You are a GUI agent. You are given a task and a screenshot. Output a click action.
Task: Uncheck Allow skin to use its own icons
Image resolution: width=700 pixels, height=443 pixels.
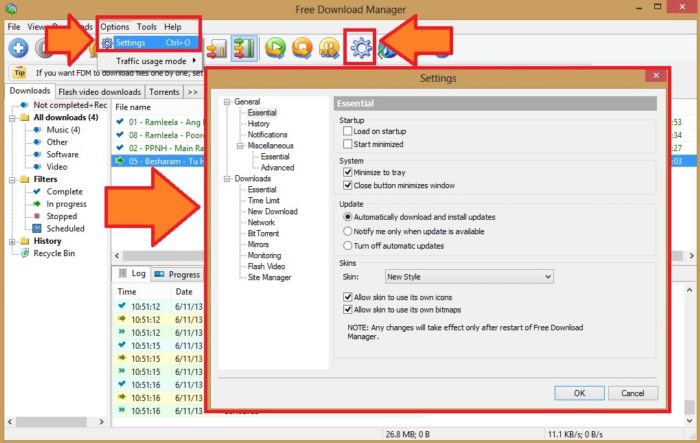coord(347,297)
